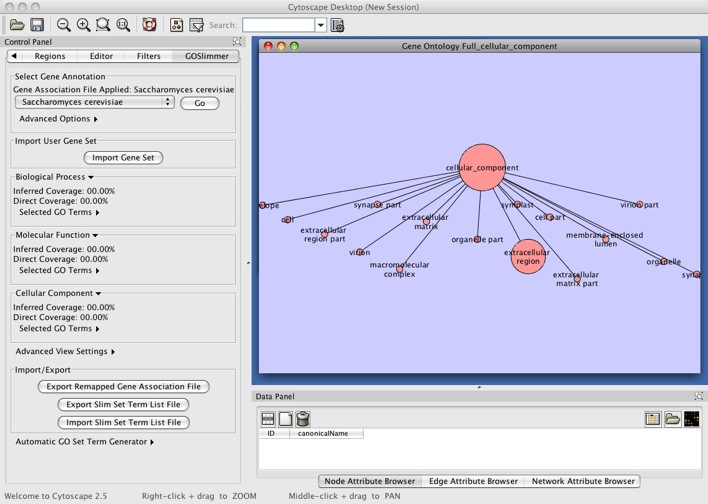Click the zoom out magnifier icon
Screen dimensions: 708x504
64,24
